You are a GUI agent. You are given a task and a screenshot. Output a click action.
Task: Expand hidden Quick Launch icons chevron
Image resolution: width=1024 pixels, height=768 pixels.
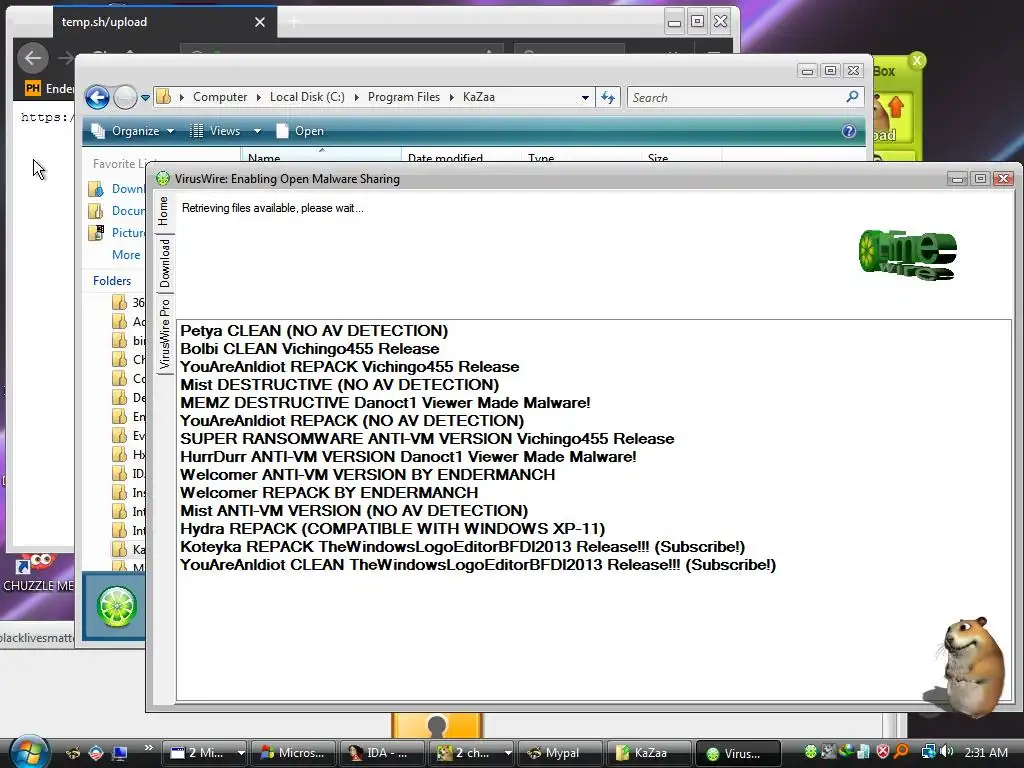(148, 748)
